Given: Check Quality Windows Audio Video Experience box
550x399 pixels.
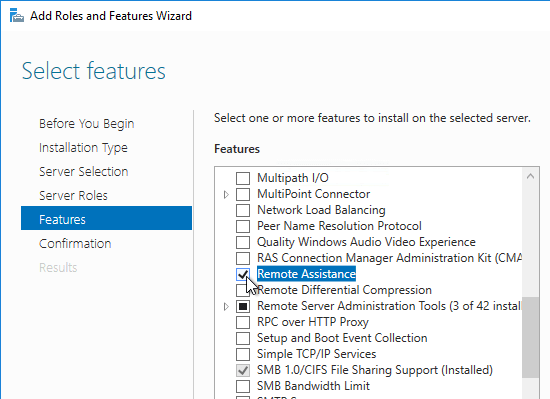Looking at the screenshot, I should point(243,242).
